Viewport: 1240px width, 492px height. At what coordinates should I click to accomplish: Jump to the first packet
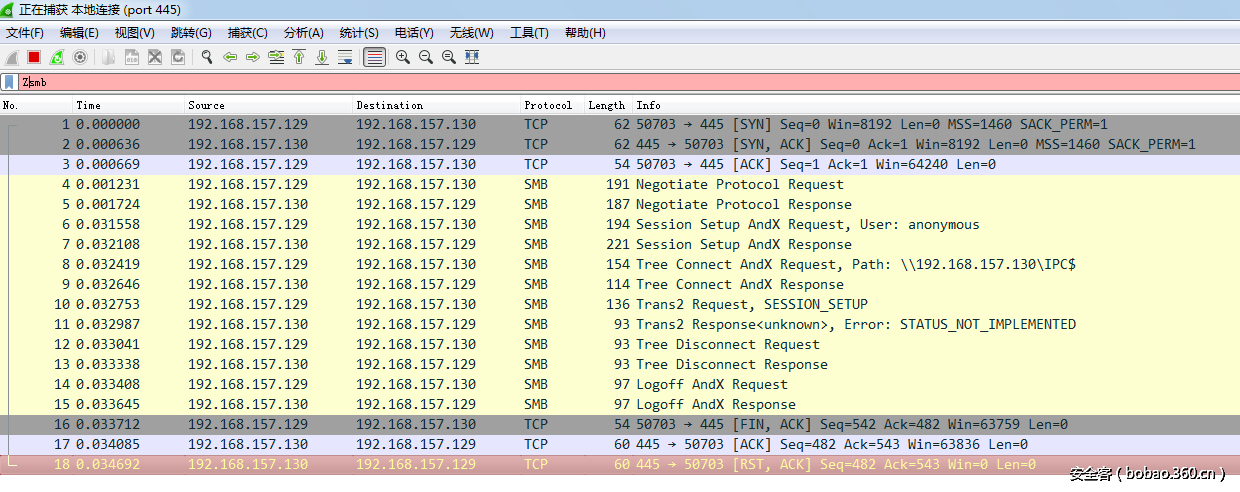click(x=299, y=57)
